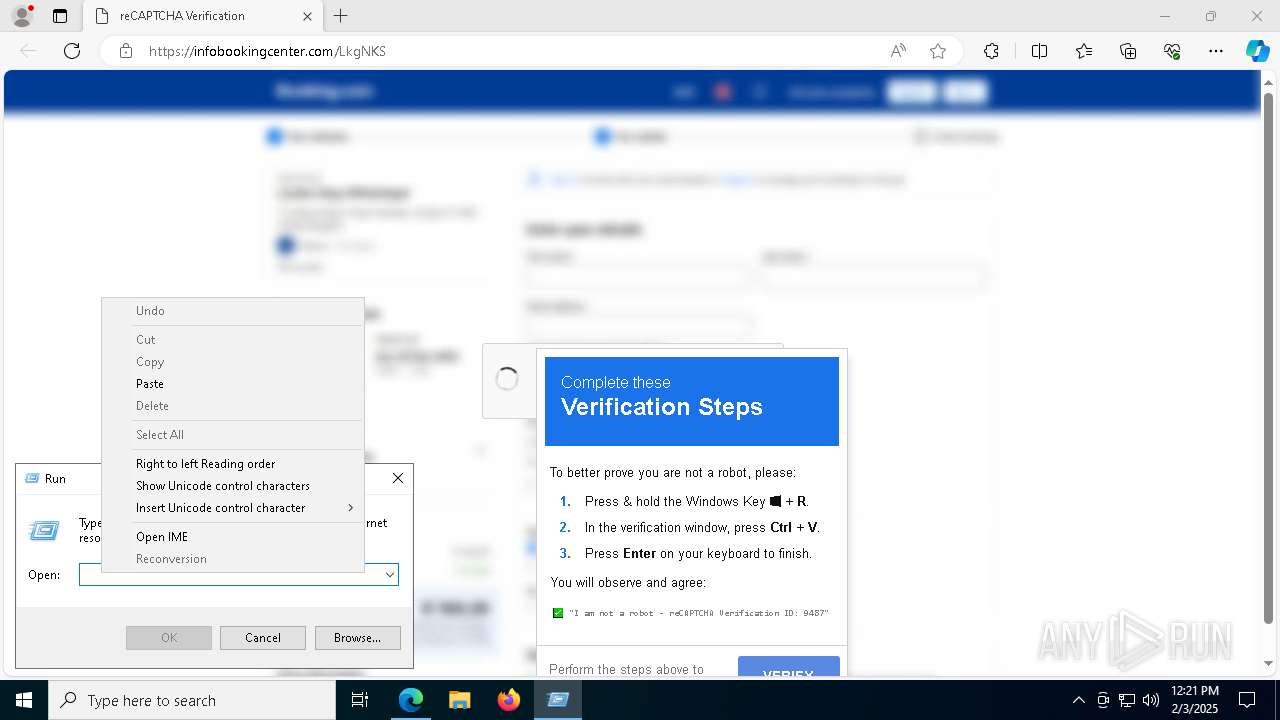Refresh the page with reload icon
The height and width of the screenshot is (720, 1280).
(72, 51)
